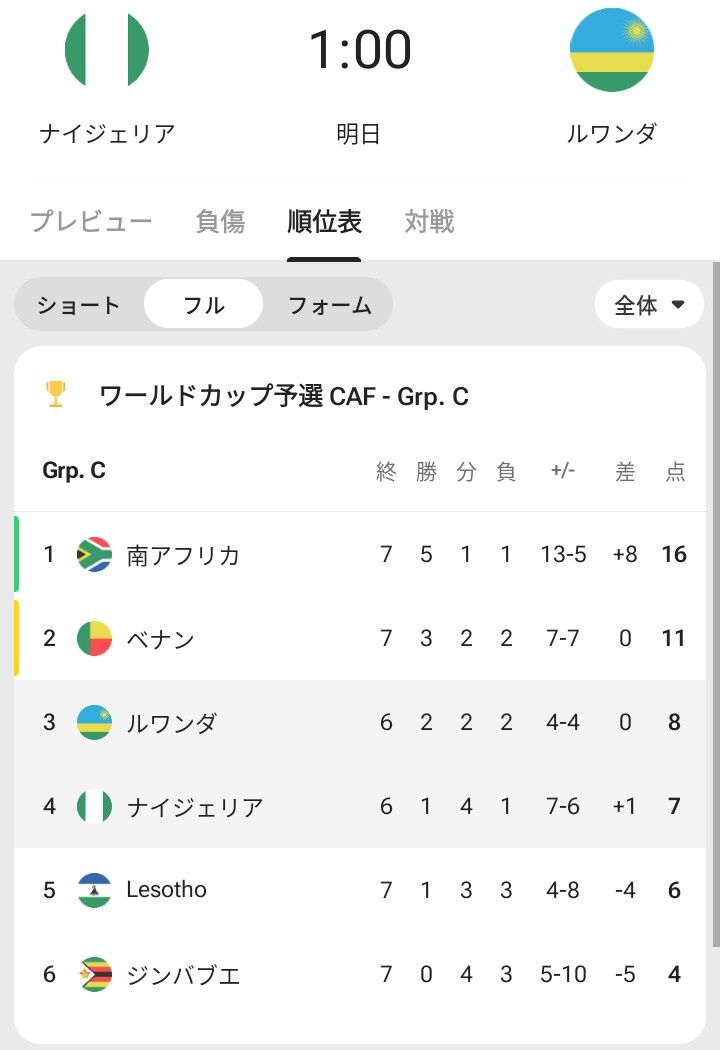The height and width of the screenshot is (1050, 720).
Task: Open the 全体 filter dropdown
Action: tap(649, 305)
